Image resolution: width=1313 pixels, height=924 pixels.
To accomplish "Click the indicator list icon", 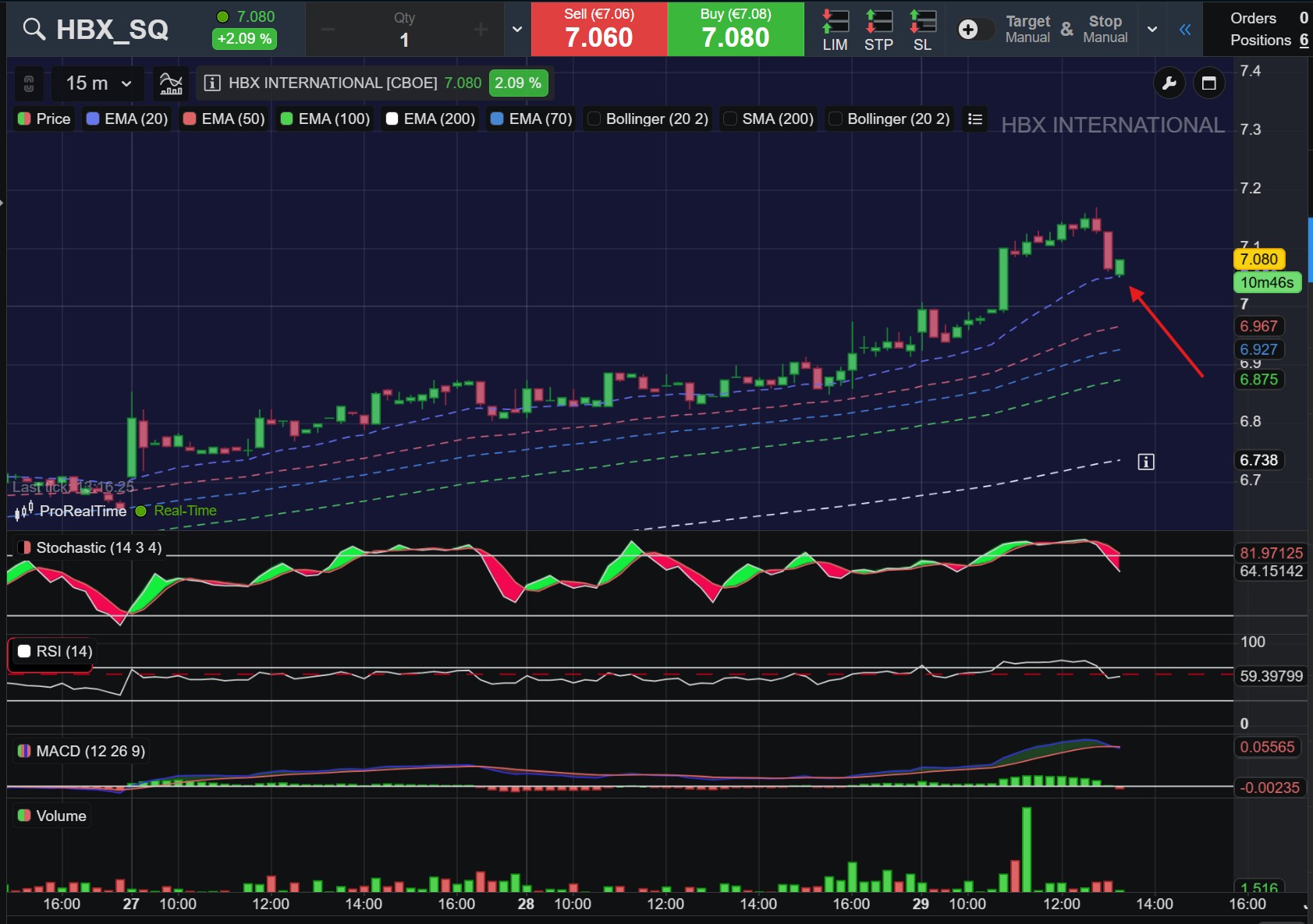I will pyautogui.click(x=974, y=119).
